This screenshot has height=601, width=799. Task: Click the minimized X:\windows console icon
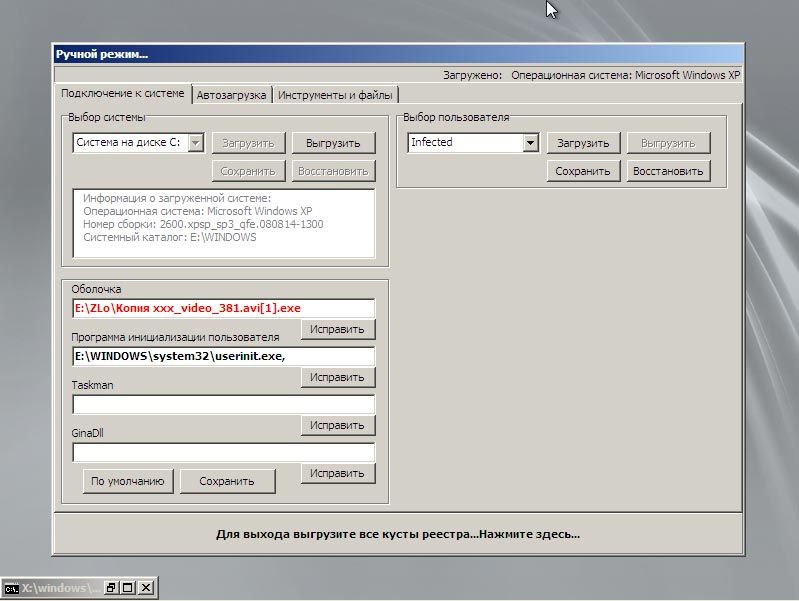click(11, 588)
